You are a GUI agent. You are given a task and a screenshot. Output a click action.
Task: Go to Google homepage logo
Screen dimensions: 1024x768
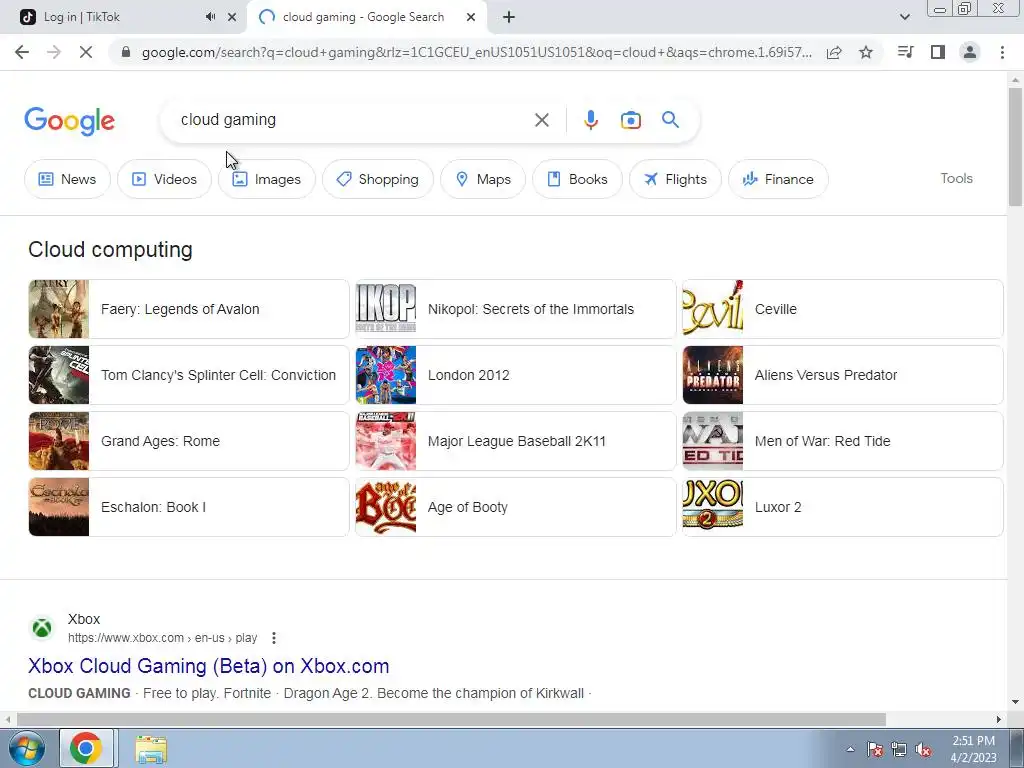pos(69,121)
